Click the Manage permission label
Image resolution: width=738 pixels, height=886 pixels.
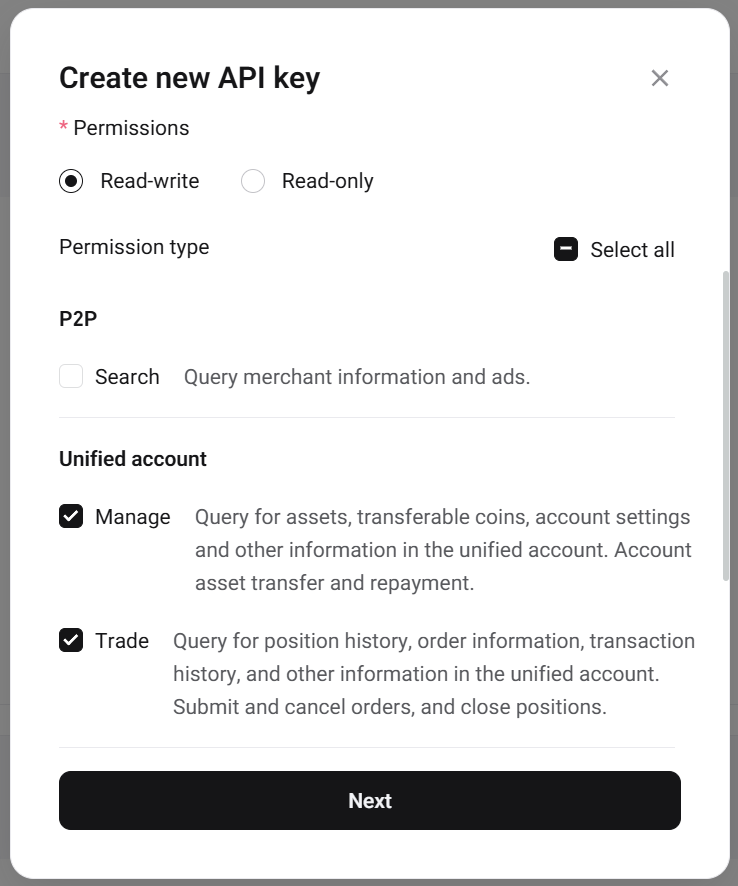click(x=133, y=517)
